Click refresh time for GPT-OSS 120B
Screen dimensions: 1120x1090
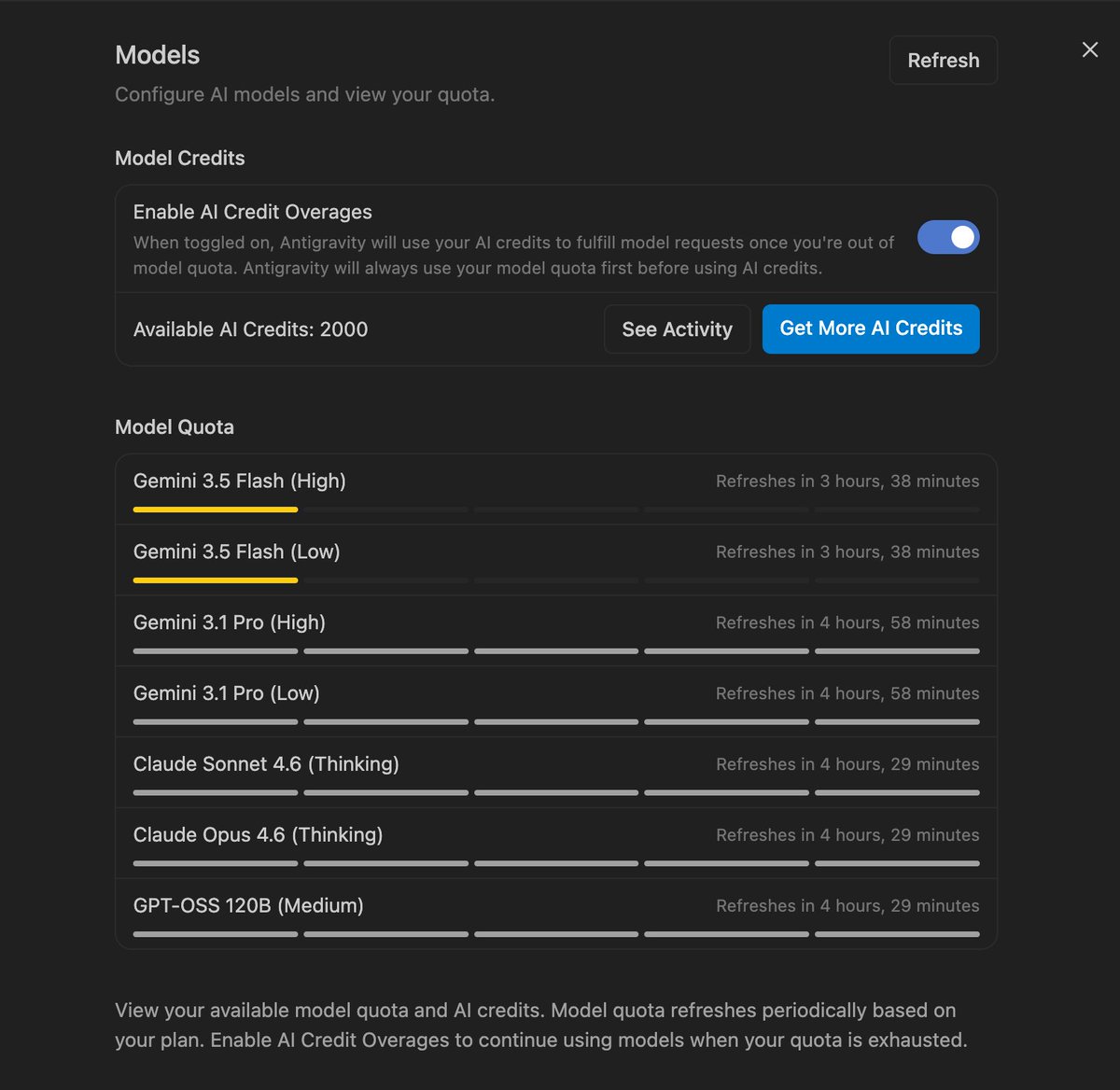[x=847, y=906]
